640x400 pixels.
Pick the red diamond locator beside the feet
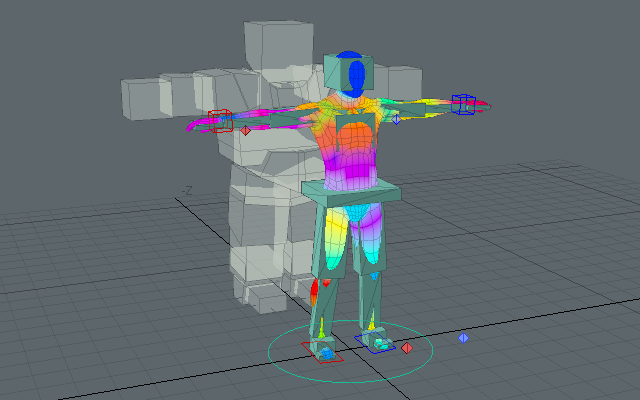point(407,348)
